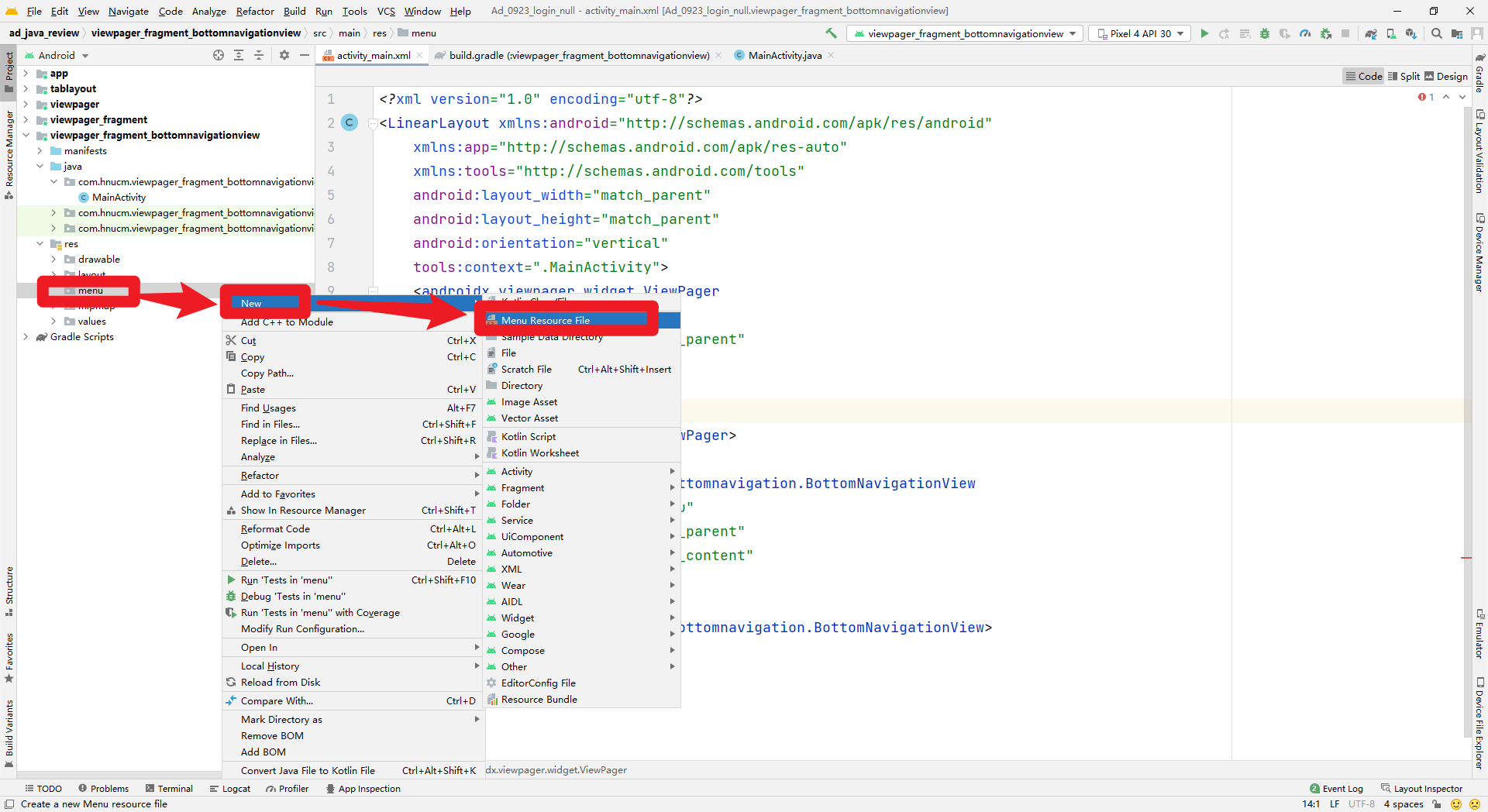Open the Emulator tool window
Screen dimensions: 1488x812
pos(1479,635)
